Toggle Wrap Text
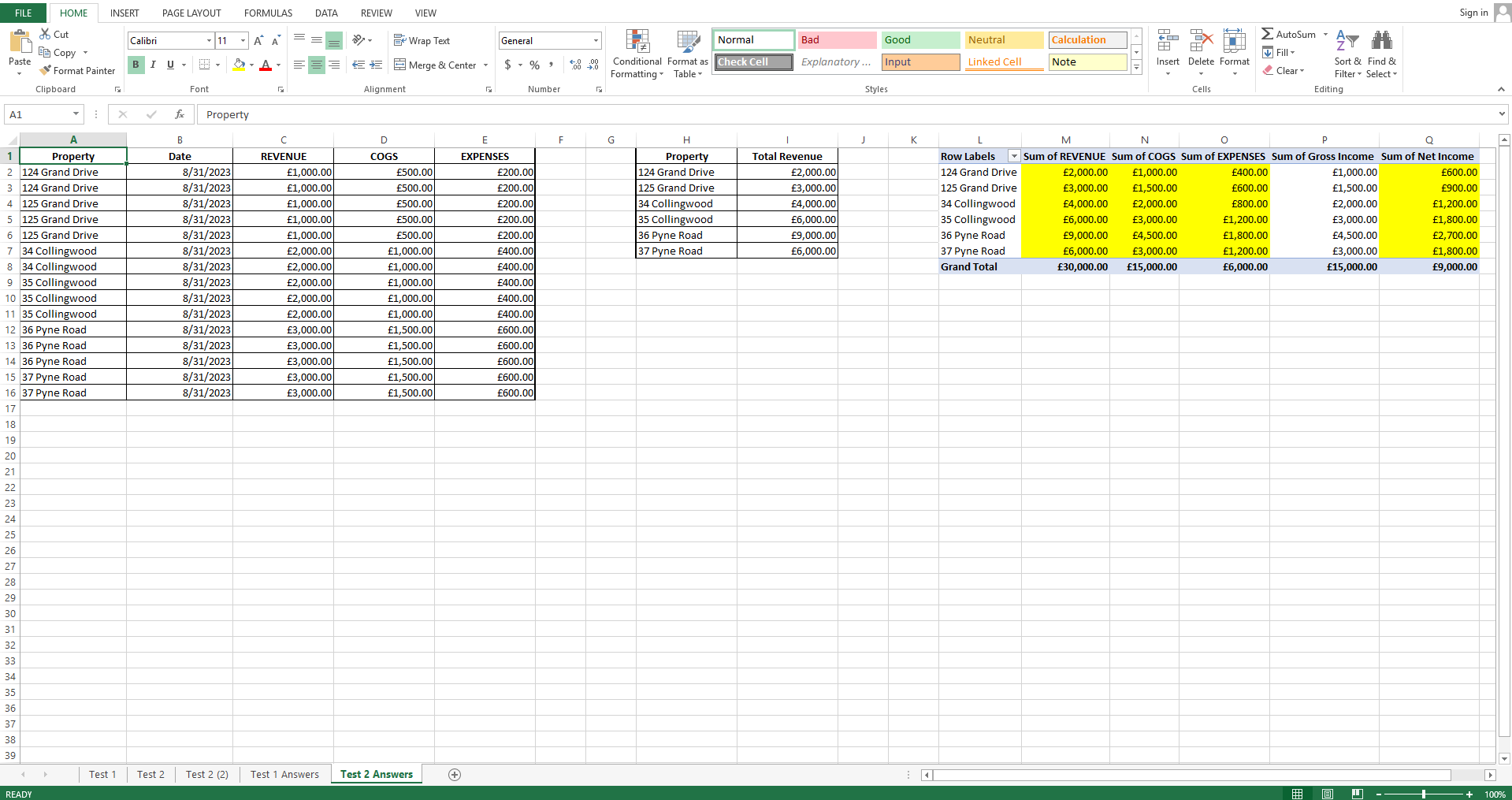Image resolution: width=1512 pixels, height=800 pixels. pos(422,40)
